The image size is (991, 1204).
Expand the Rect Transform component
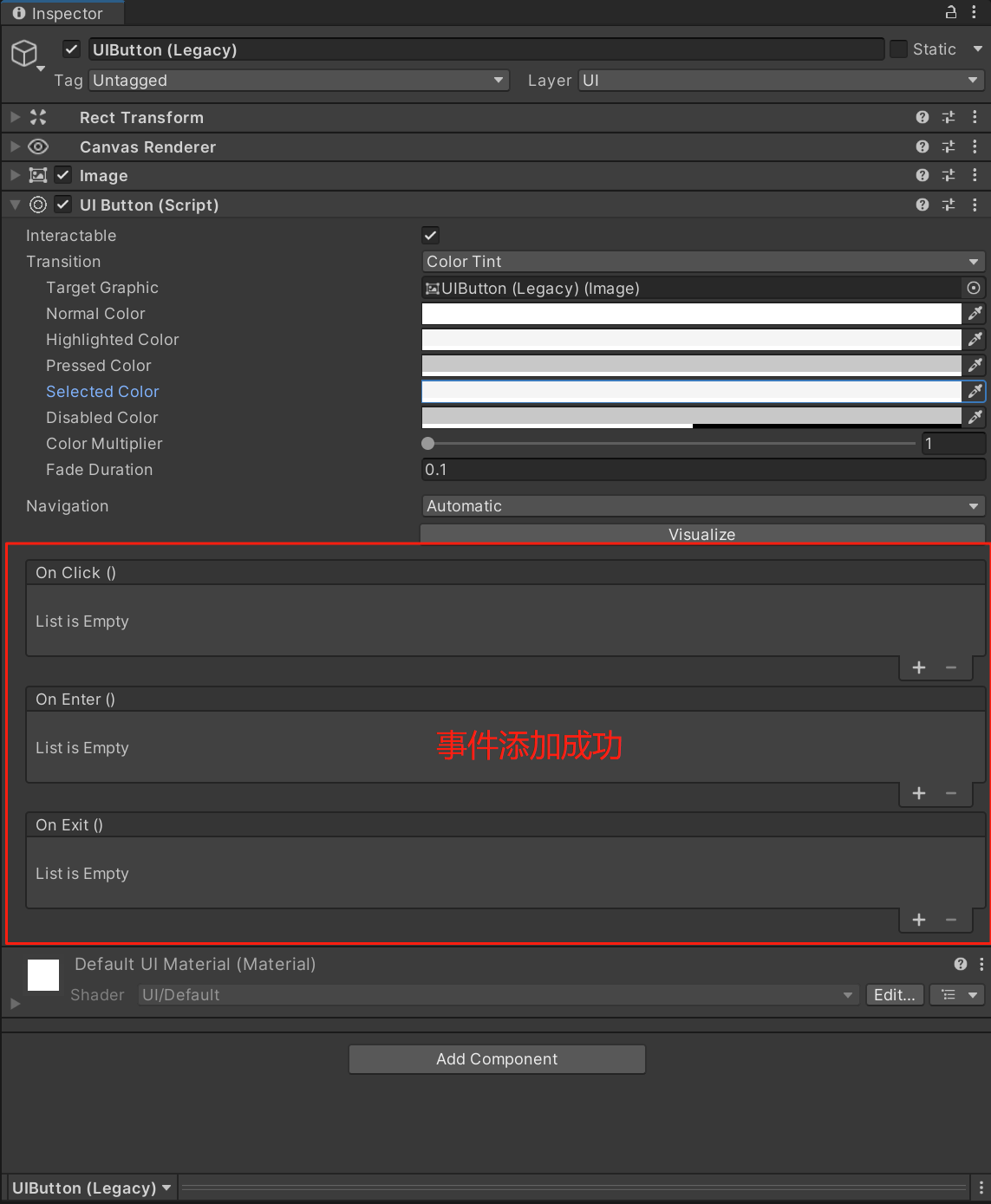(14, 117)
